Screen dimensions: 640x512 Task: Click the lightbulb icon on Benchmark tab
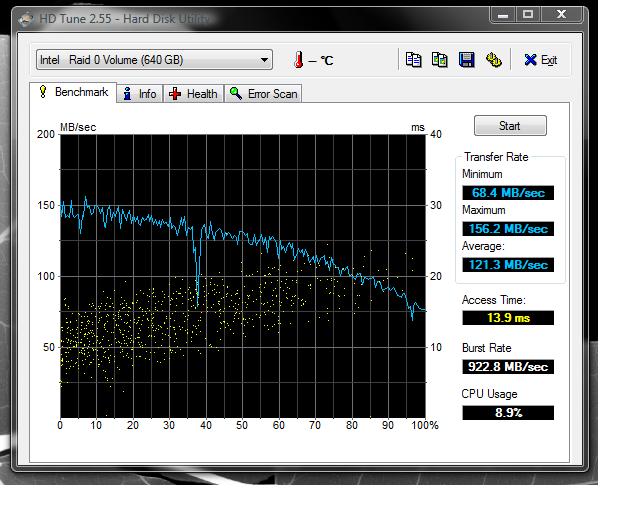(43, 91)
